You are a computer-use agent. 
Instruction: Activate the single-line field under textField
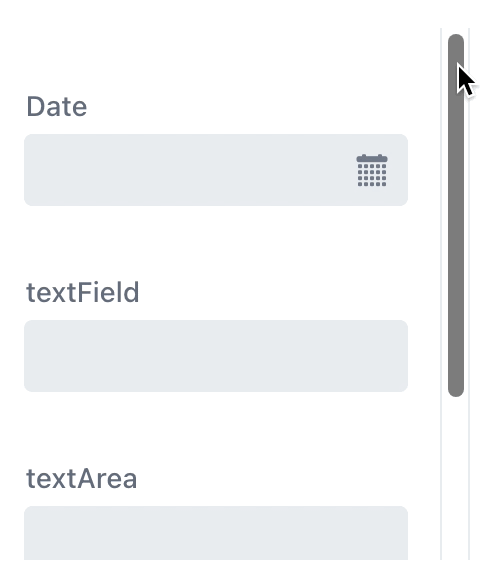point(216,356)
